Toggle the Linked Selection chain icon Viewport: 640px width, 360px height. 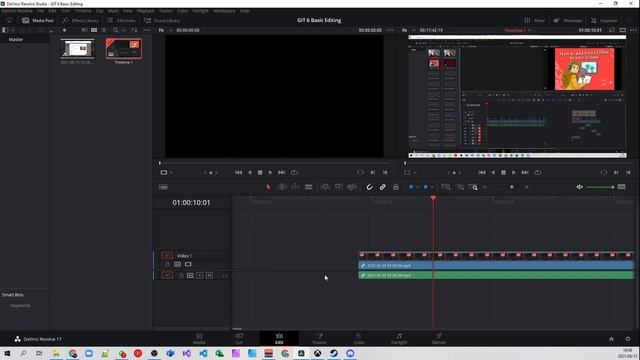tap(382, 187)
